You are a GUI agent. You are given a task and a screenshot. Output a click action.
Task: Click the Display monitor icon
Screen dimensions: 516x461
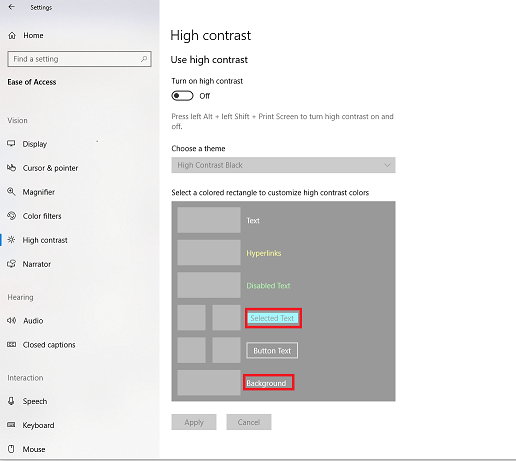point(11,144)
